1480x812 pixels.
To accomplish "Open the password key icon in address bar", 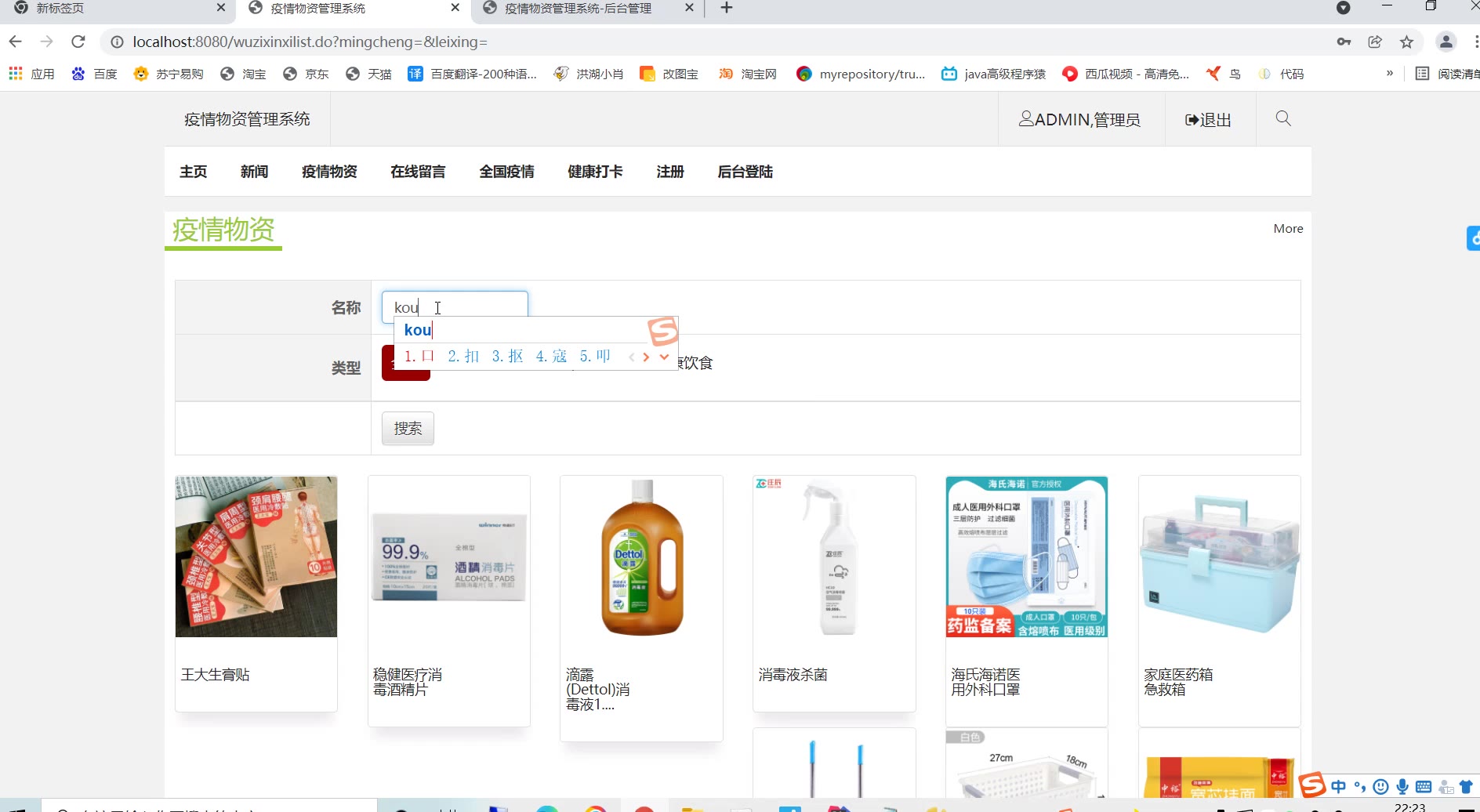I will coord(1344,42).
